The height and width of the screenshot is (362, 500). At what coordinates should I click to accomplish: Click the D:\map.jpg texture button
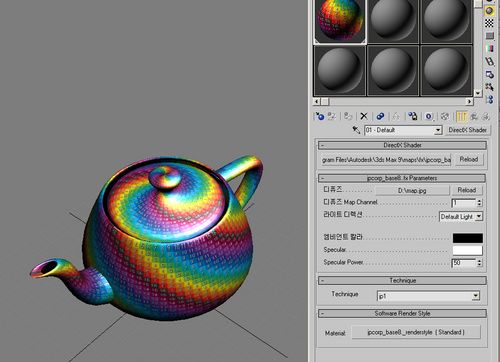(x=412, y=190)
